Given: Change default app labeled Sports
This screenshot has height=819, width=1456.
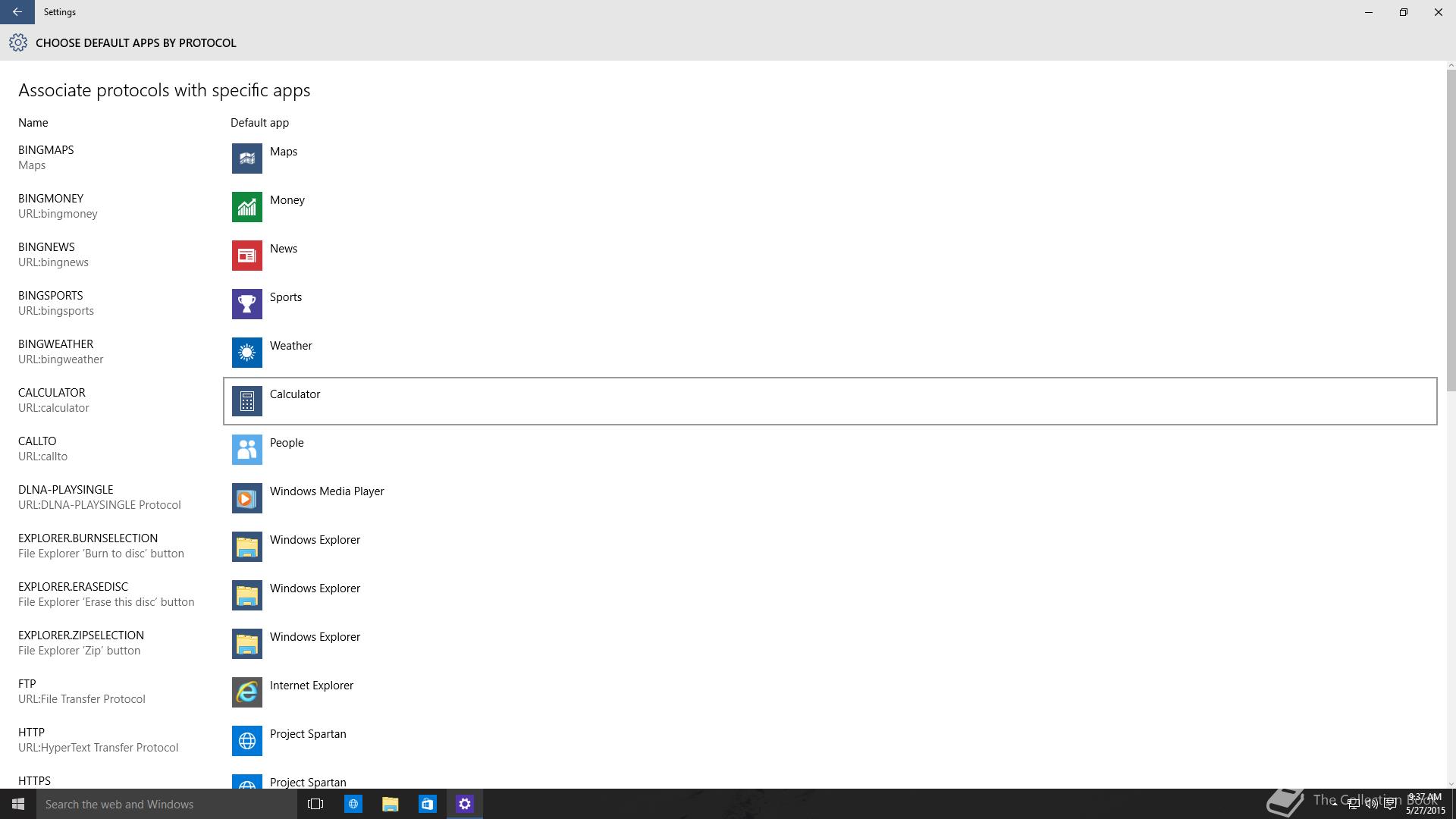Looking at the screenshot, I should pos(285,297).
